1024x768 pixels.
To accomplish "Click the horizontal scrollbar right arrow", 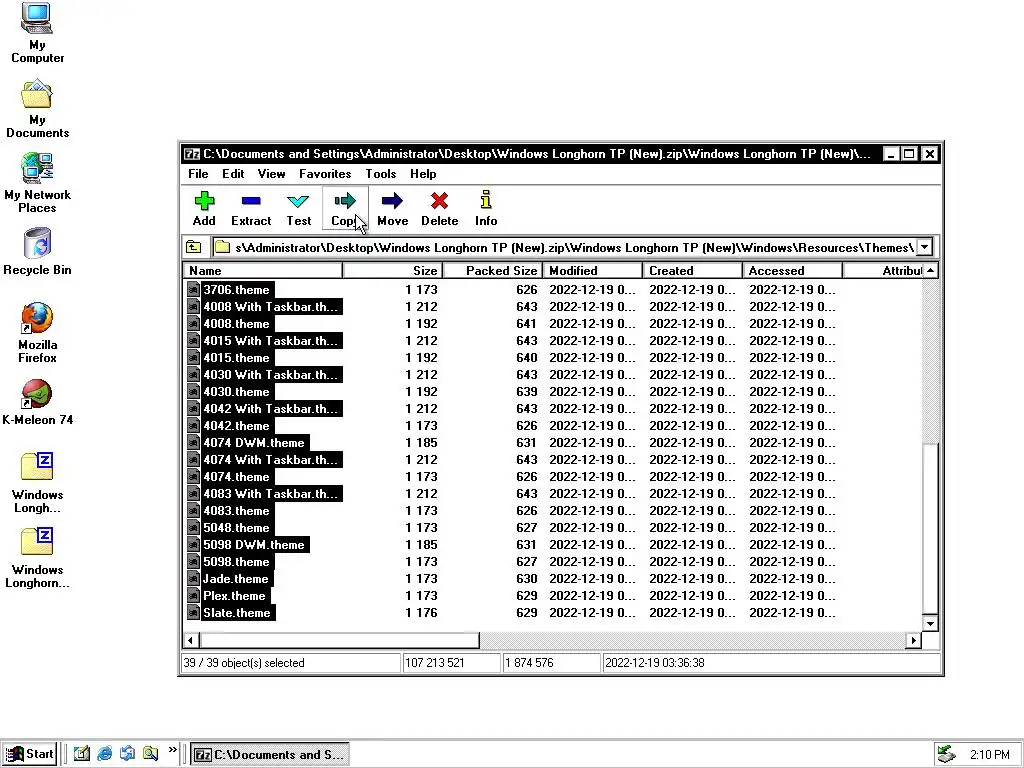I will 914,640.
